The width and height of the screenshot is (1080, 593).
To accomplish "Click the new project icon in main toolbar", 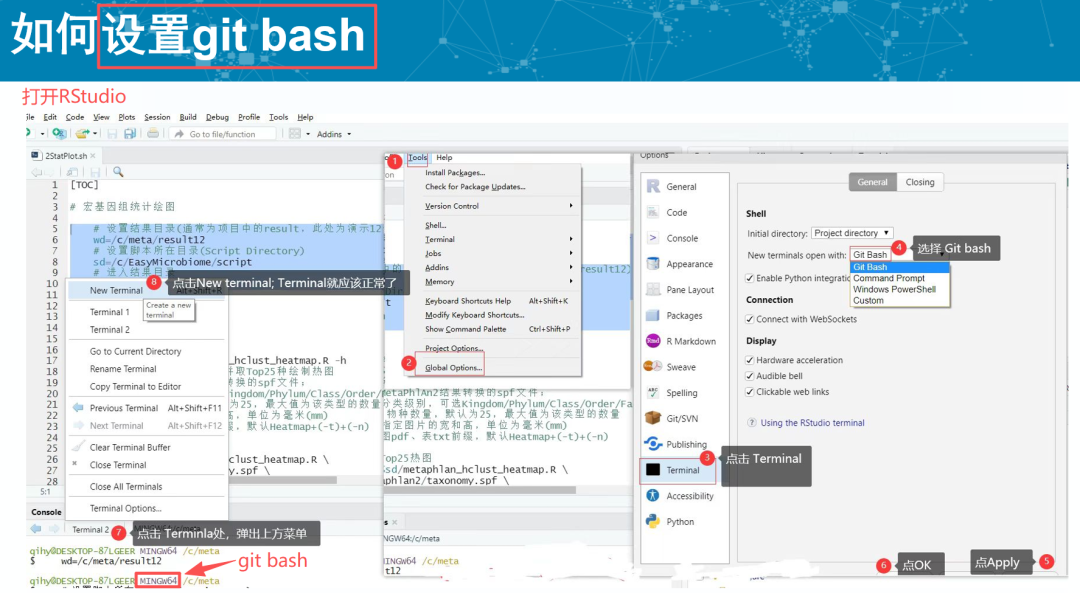I will tap(59, 134).
